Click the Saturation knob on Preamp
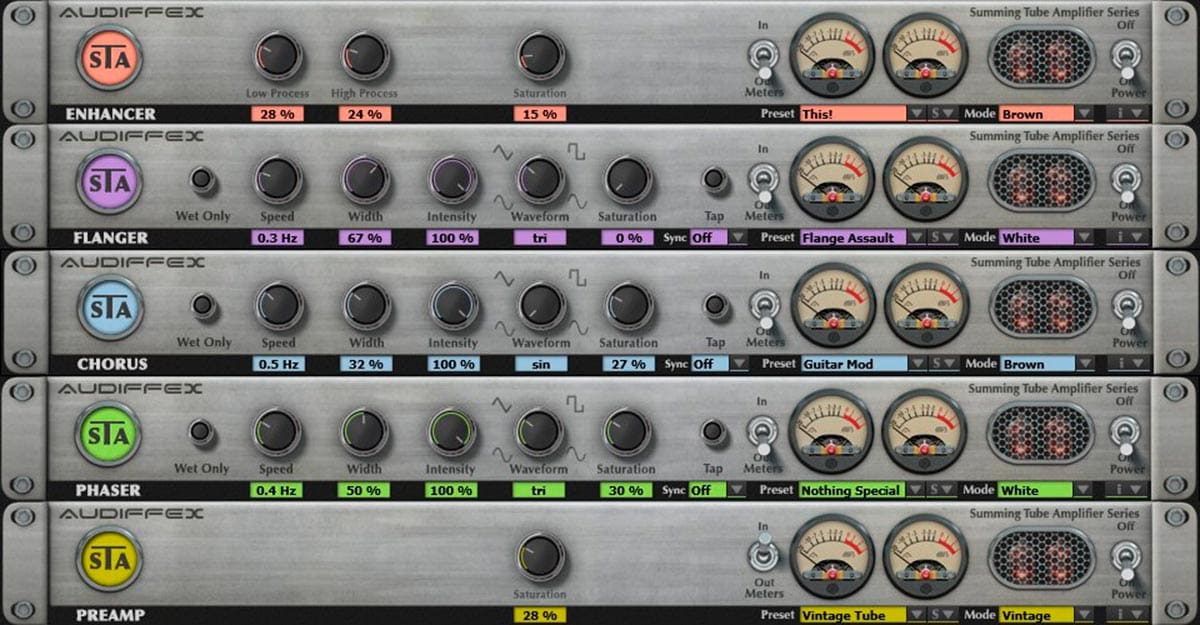This screenshot has width=1200, height=625. coord(540,557)
